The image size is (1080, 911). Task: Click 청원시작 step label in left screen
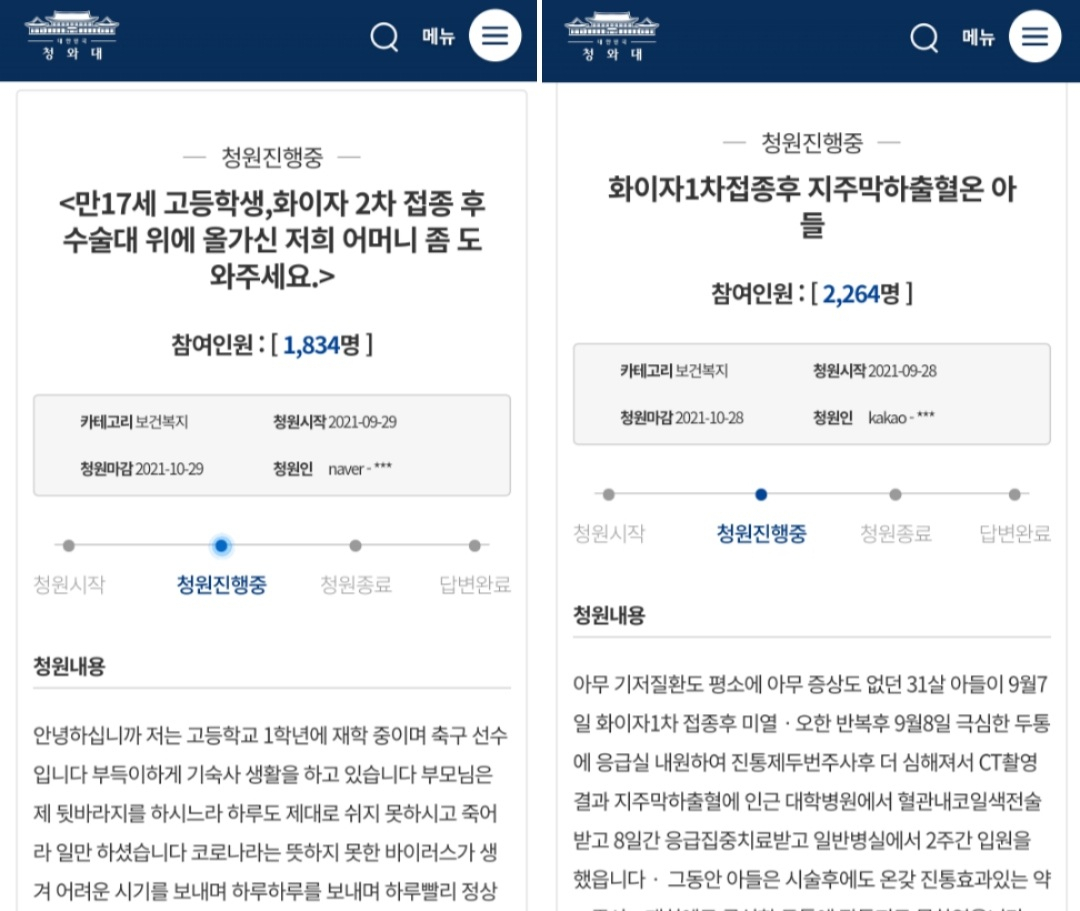tap(69, 585)
